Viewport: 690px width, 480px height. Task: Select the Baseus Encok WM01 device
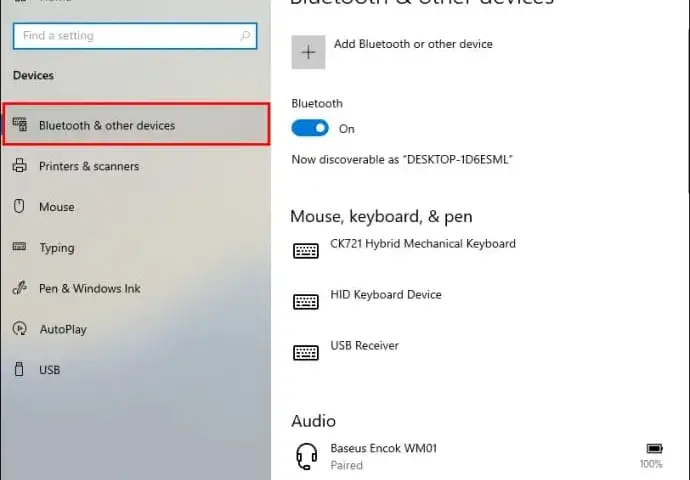(384, 448)
